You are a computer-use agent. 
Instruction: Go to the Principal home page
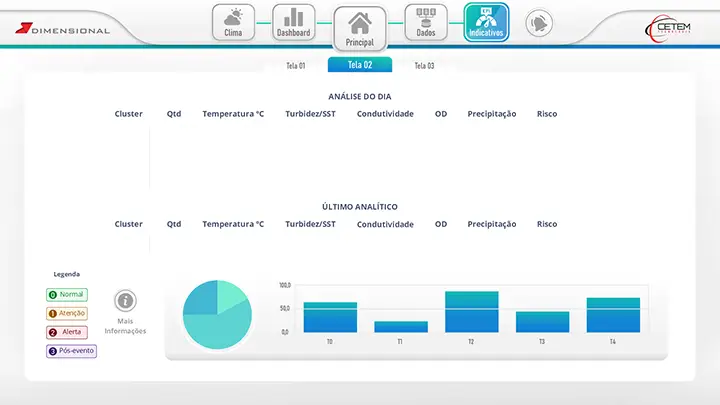click(359, 28)
